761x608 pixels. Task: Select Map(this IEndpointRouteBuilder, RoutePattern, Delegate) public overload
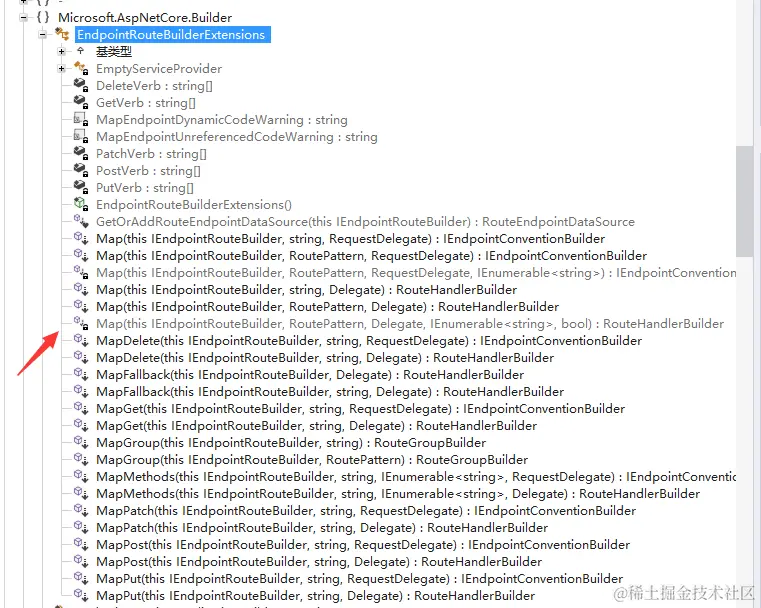pyautogui.click(x=328, y=307)
